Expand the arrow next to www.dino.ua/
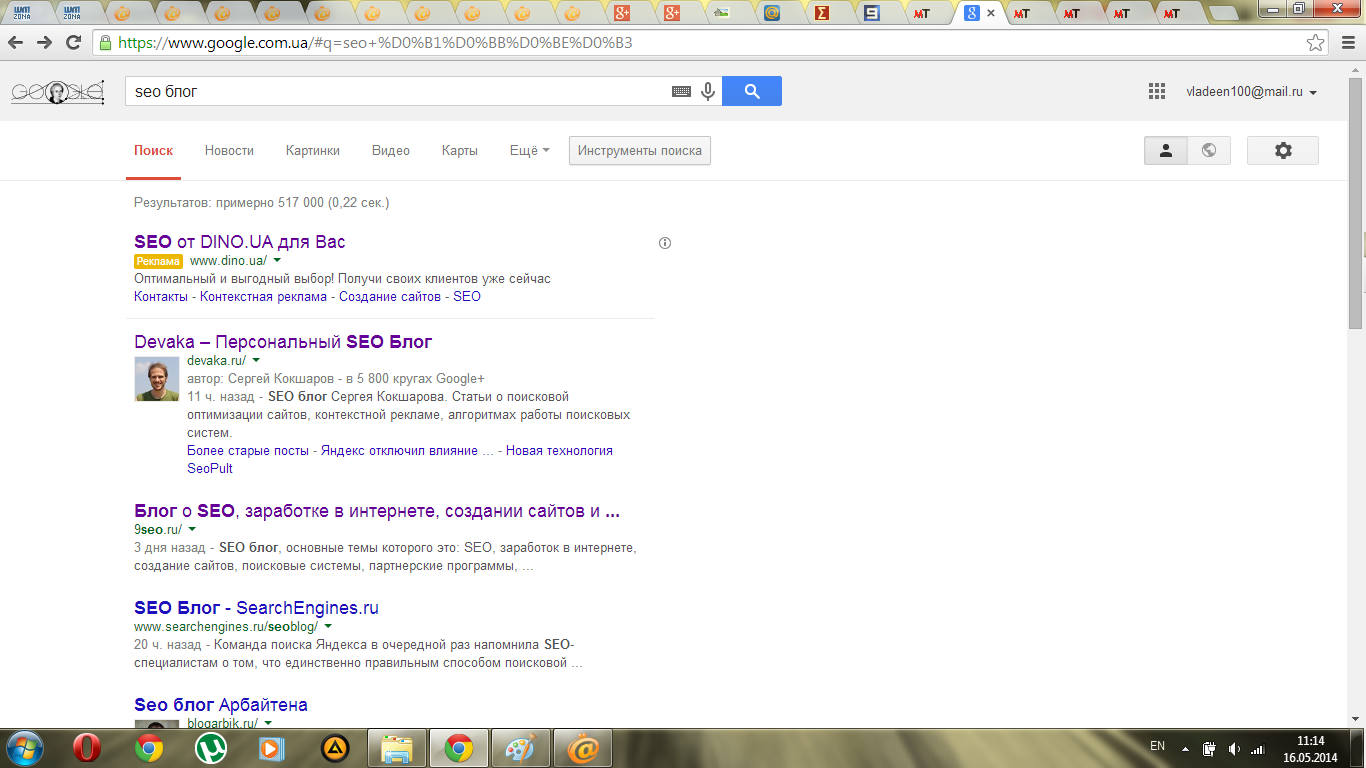The image size is (1366, 768). (277, 260)
